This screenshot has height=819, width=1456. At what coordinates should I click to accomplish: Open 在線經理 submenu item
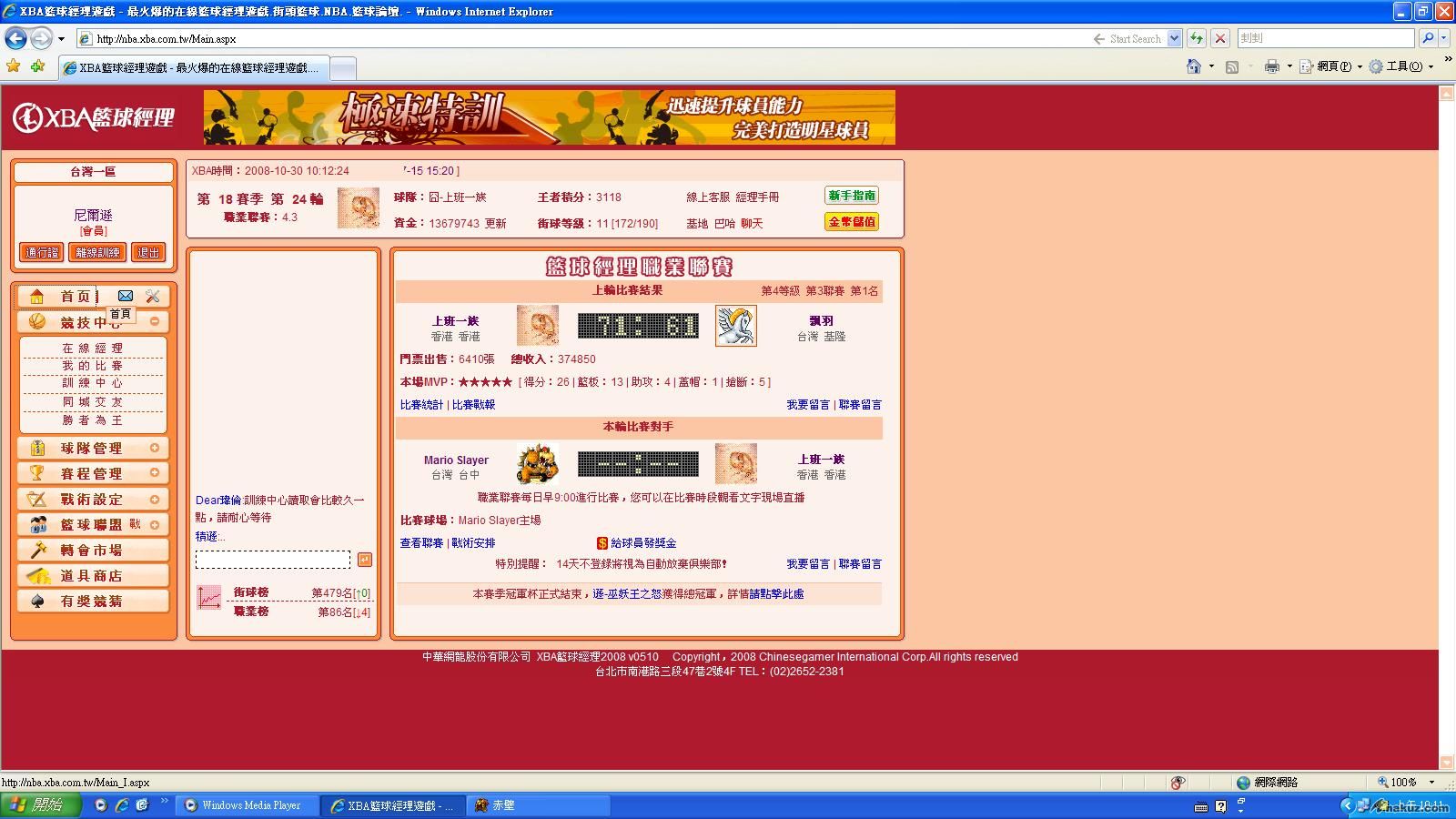coord(93,349)
